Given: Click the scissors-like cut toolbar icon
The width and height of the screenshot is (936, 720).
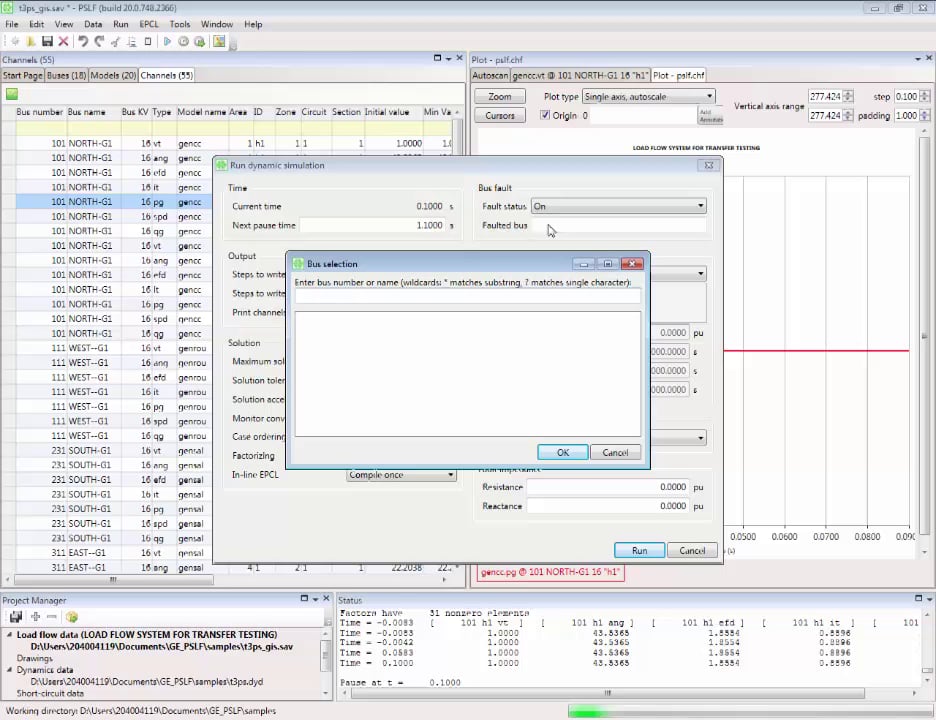Looking at the screenshot, I should 115,41.
